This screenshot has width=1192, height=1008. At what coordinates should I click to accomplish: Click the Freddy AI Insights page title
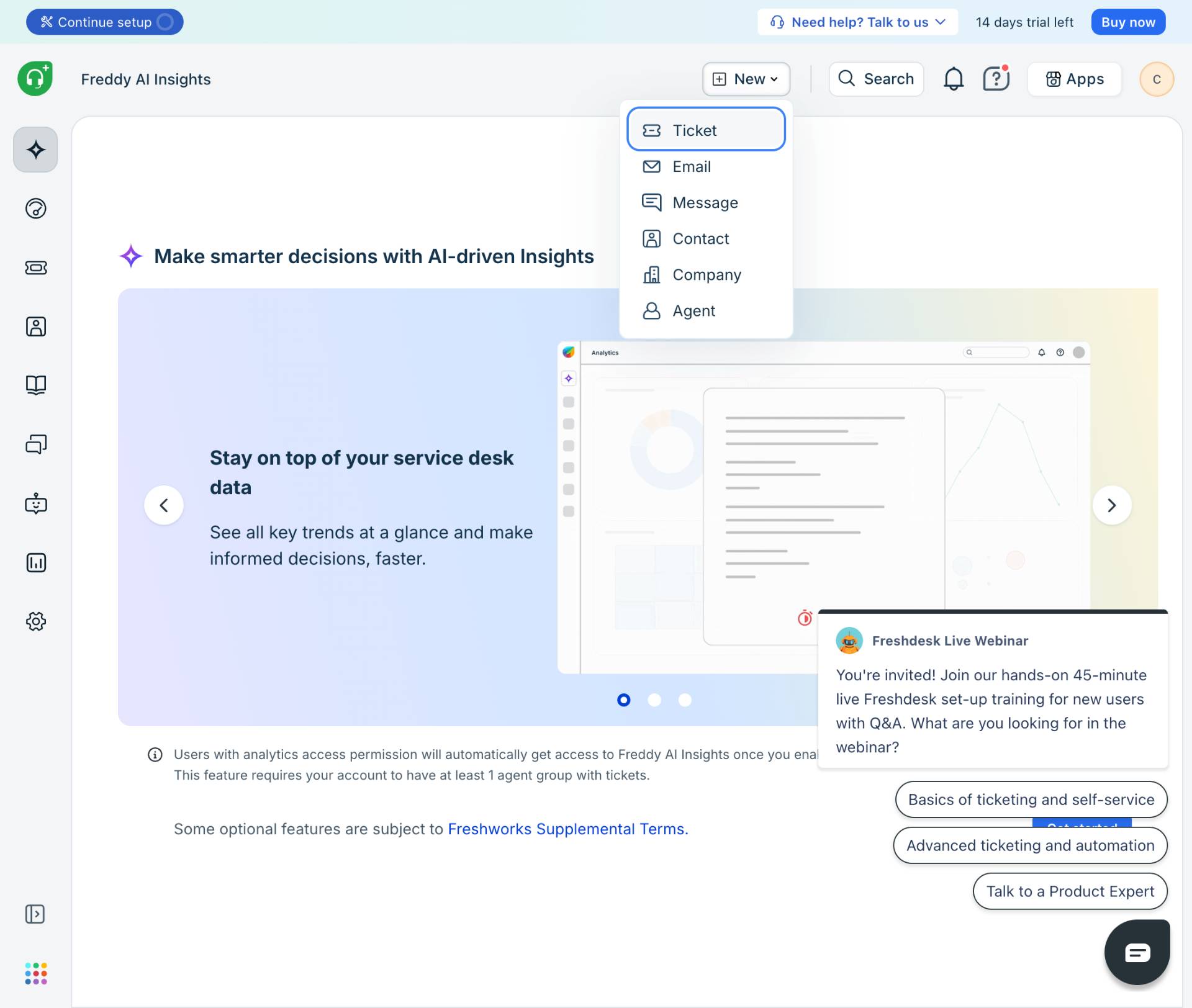(146, 79)
